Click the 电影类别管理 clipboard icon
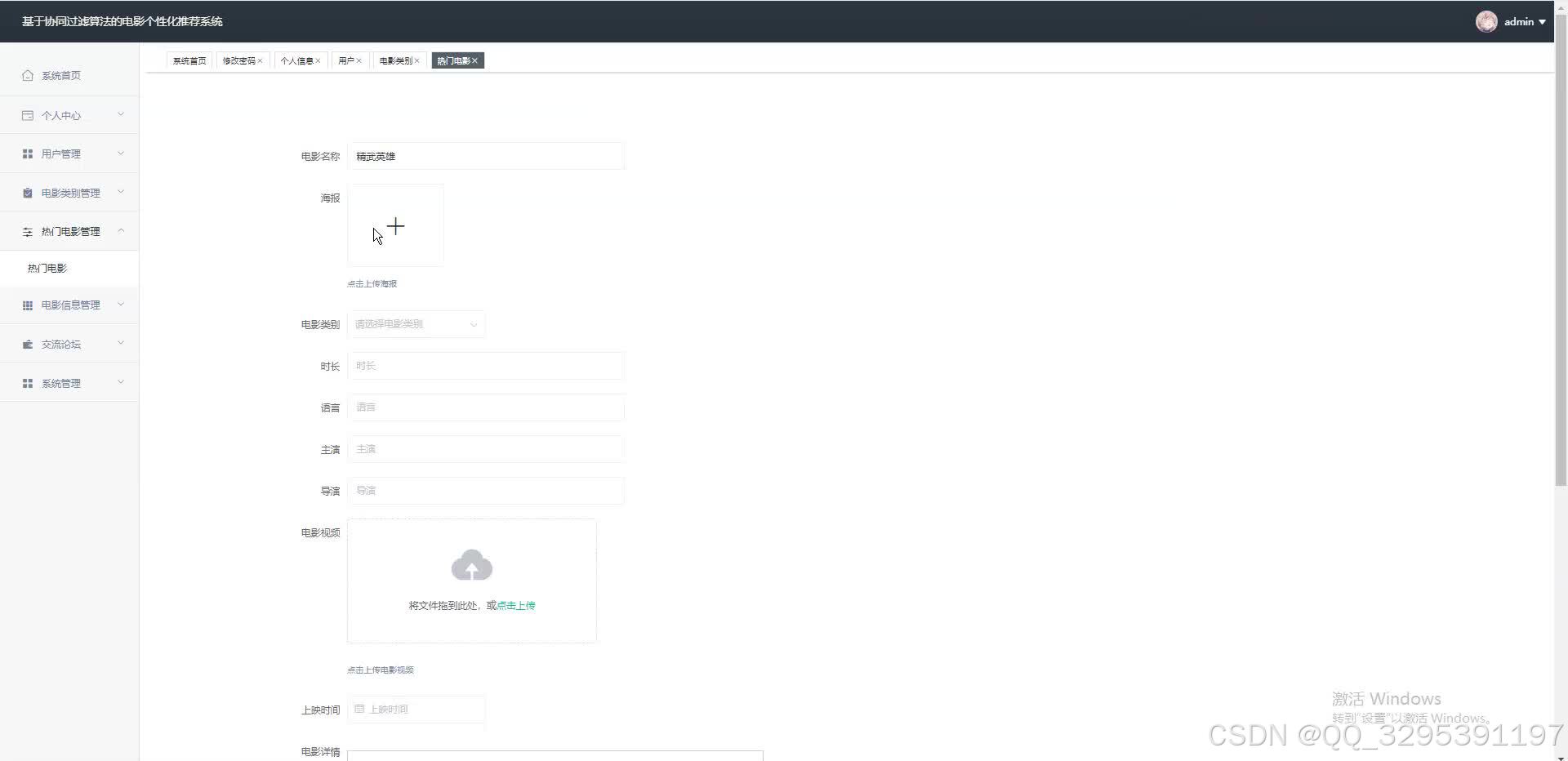The image size is (1568, 761). click(x=28, y=193)
